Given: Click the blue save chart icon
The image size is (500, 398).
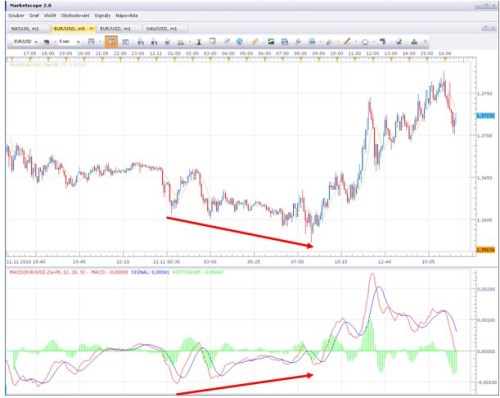Looking at the screenshot, I should 285,42.
